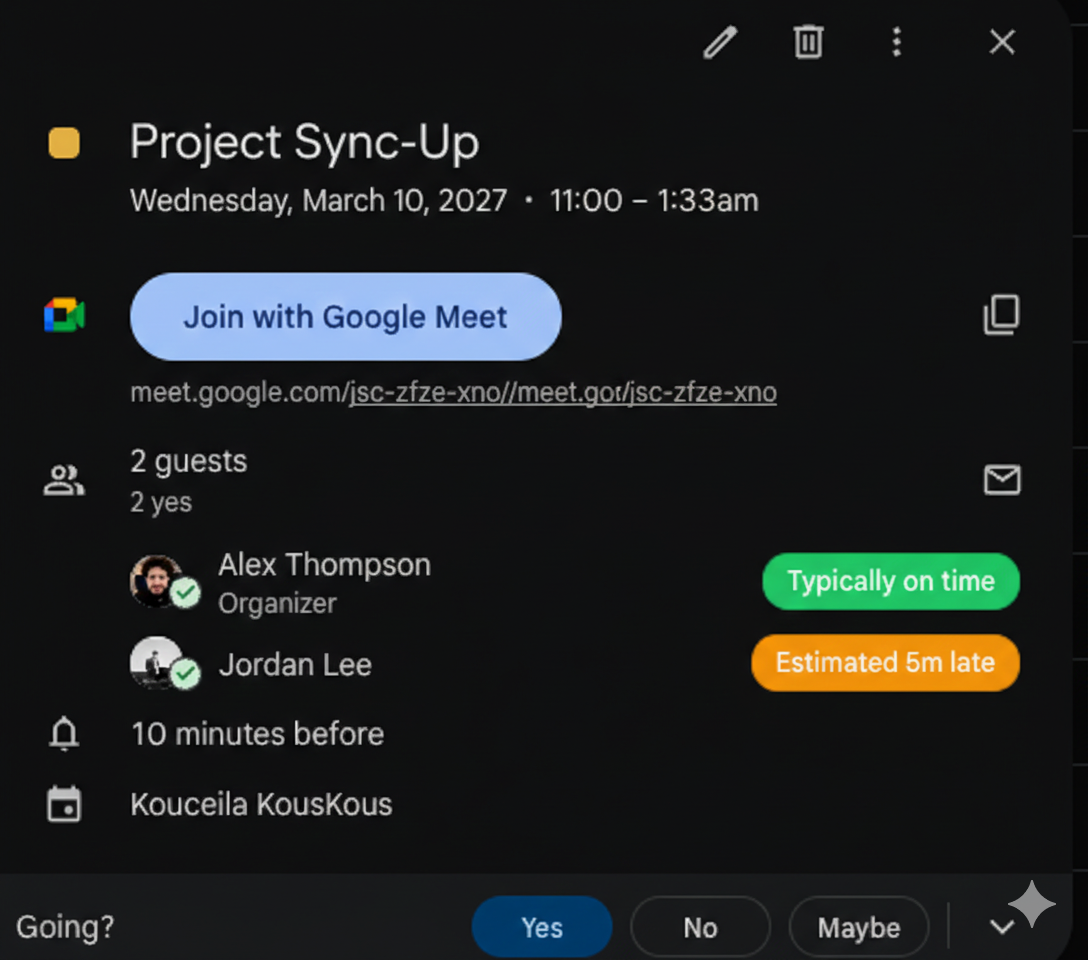Click the guests people icon
Viewport: 1088px width, 960px height.
click(x=64, y=481)
